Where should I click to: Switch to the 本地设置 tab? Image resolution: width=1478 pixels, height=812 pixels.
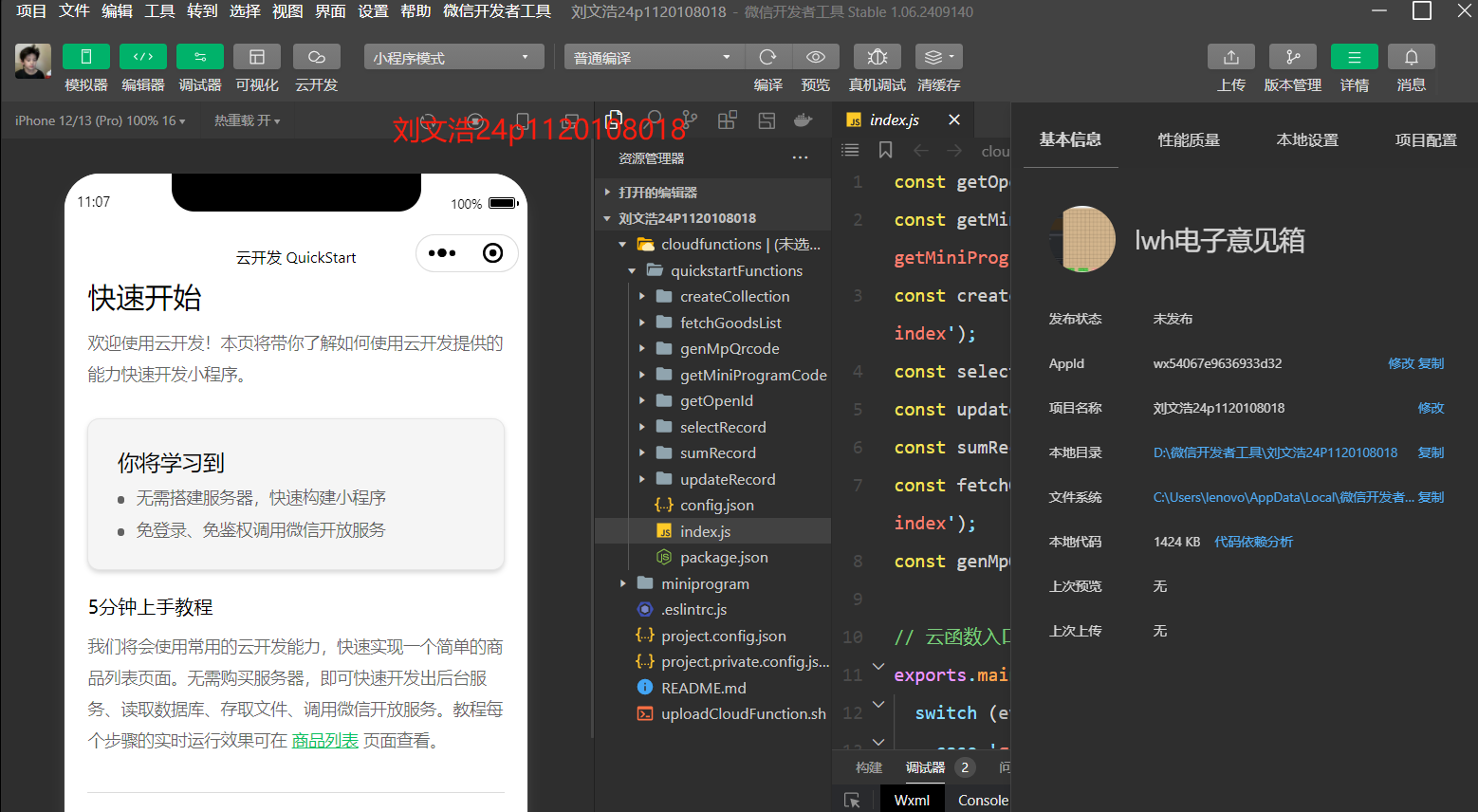(1307, 139)
